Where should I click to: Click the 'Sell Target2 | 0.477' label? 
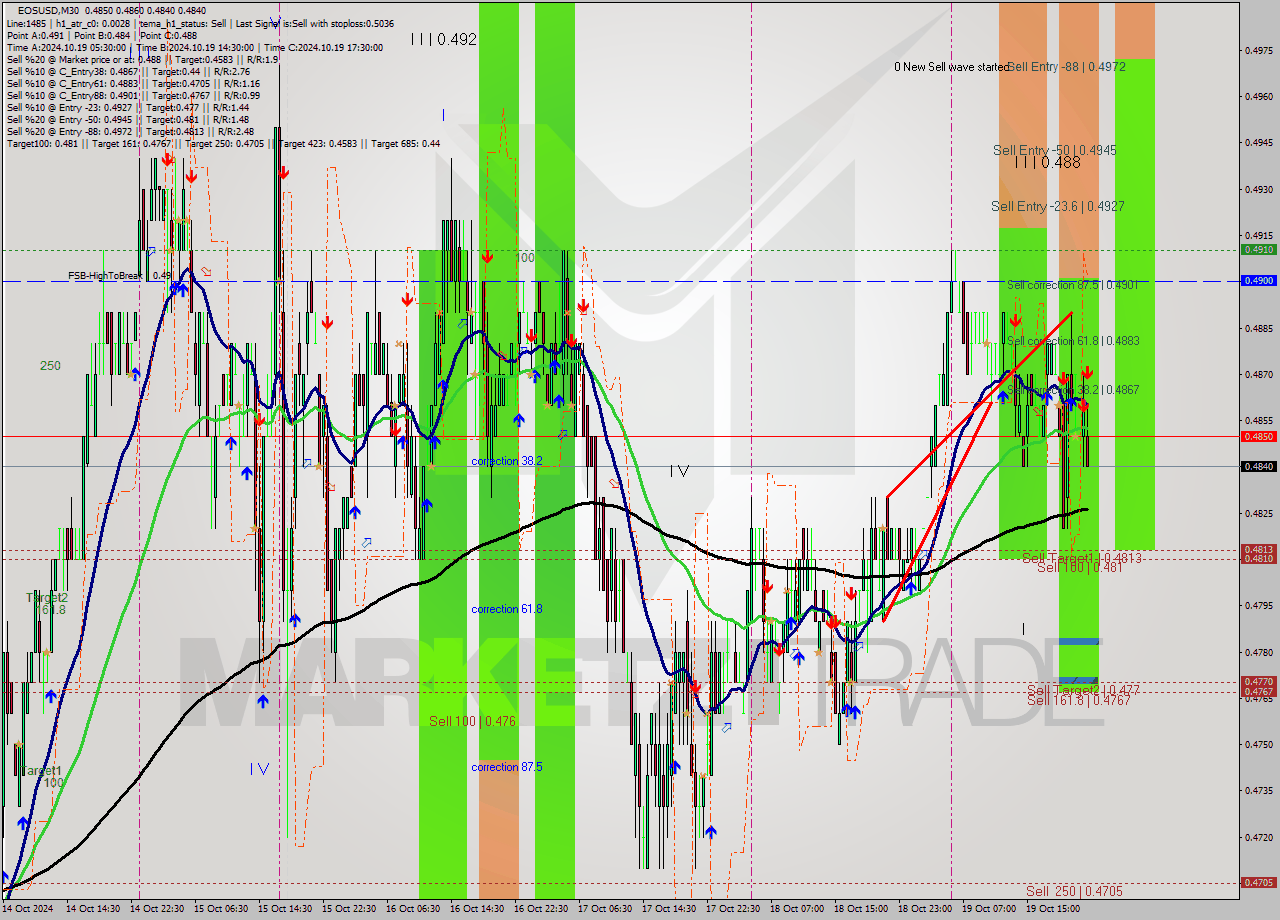click(x=1083, y=690)
